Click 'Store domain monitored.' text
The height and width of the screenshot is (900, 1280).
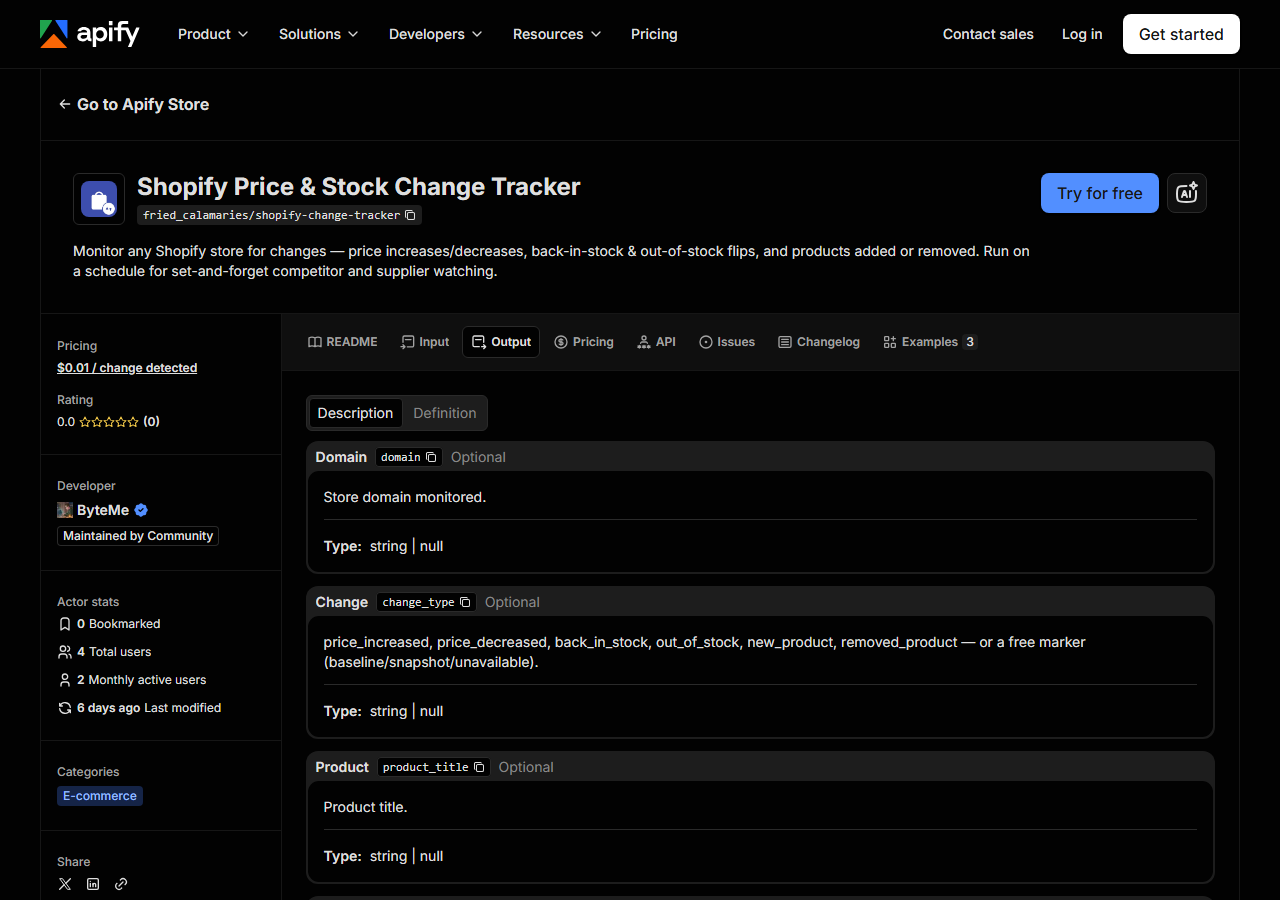click(x=405, y=497)
